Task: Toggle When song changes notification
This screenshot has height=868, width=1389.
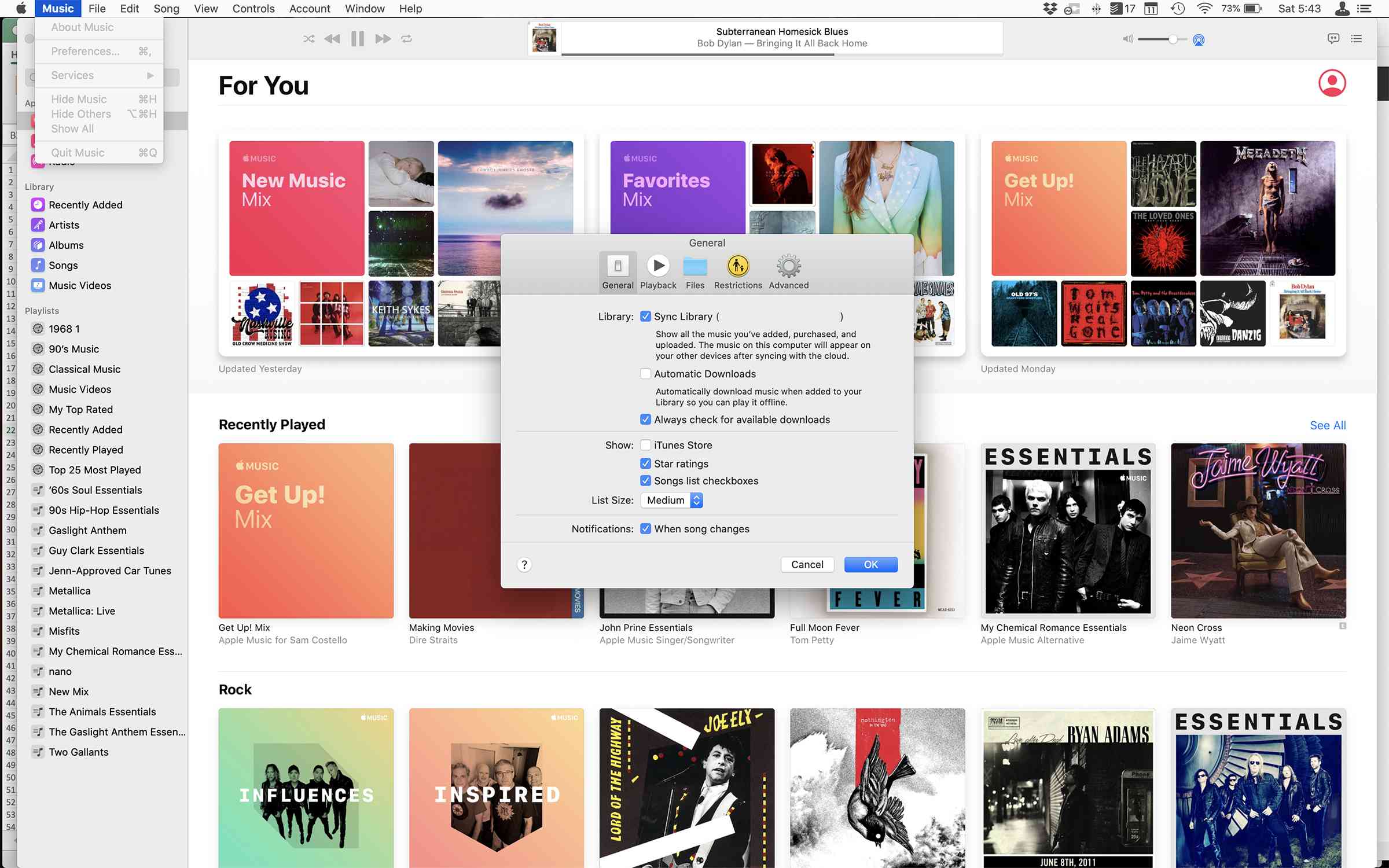Action: 646,529
